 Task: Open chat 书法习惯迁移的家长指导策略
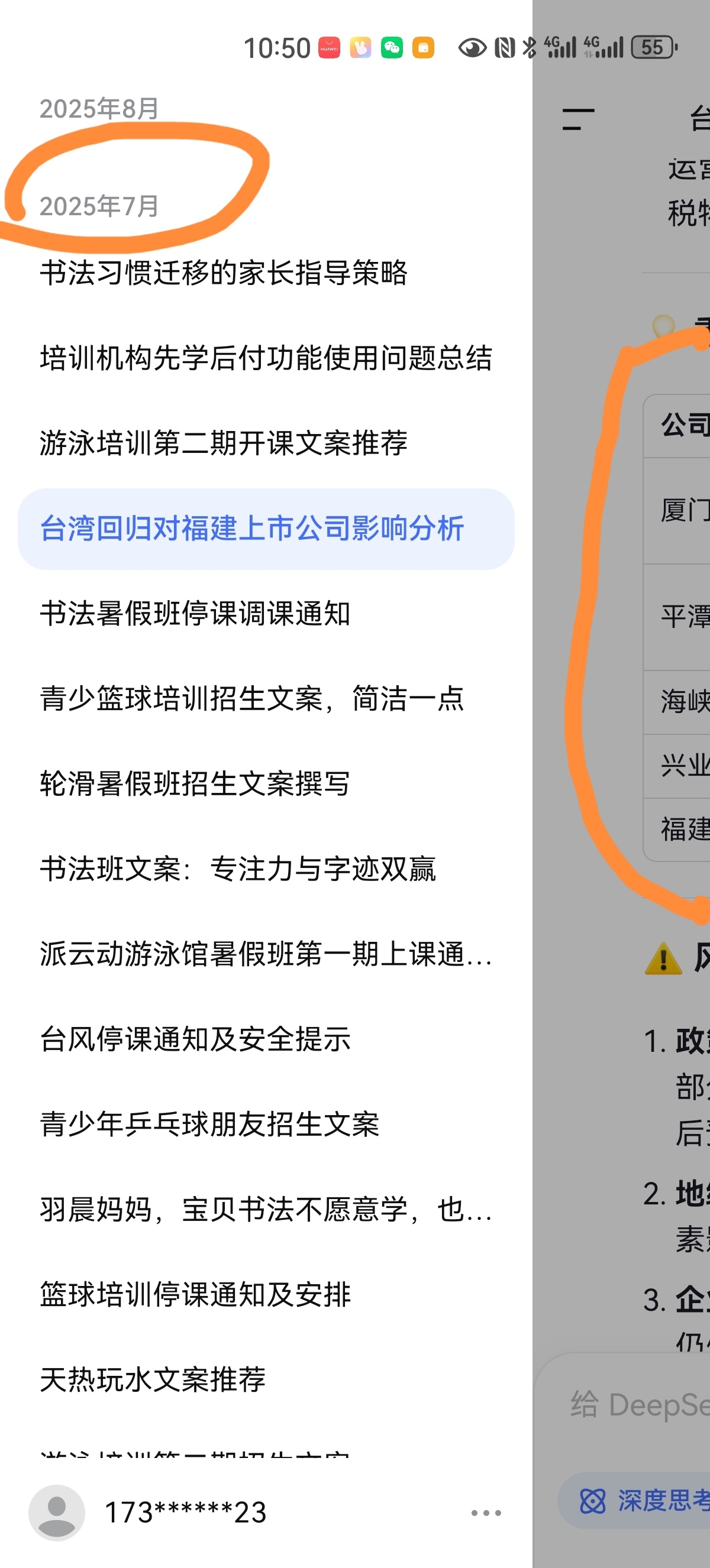[x=224, y=272]
